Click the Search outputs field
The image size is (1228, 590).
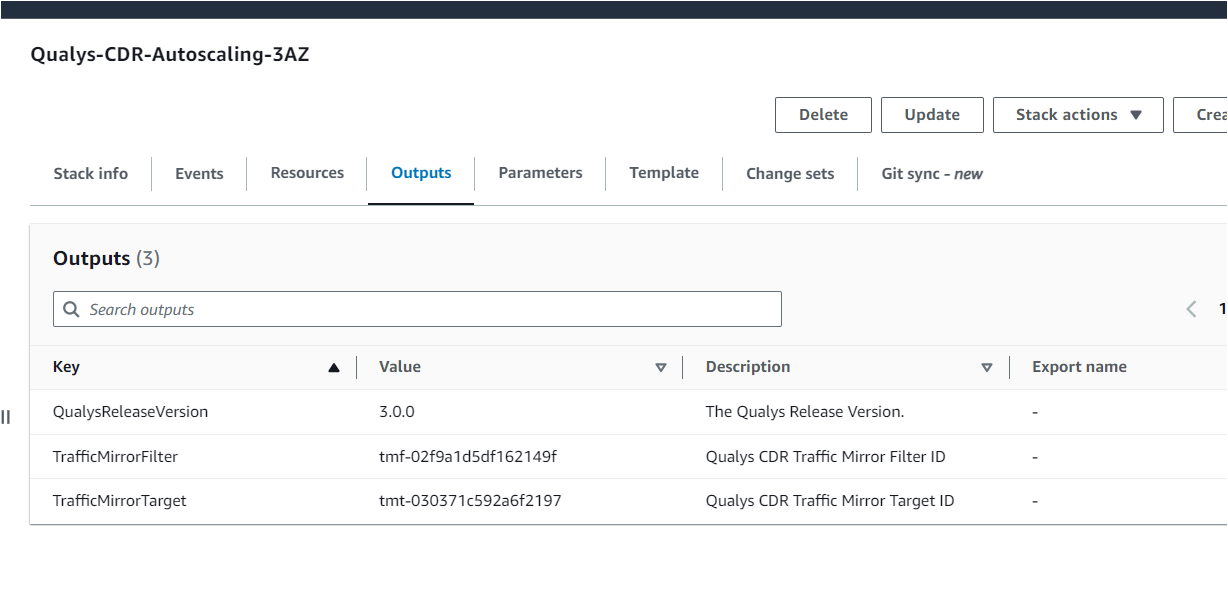tap(417, 309)
